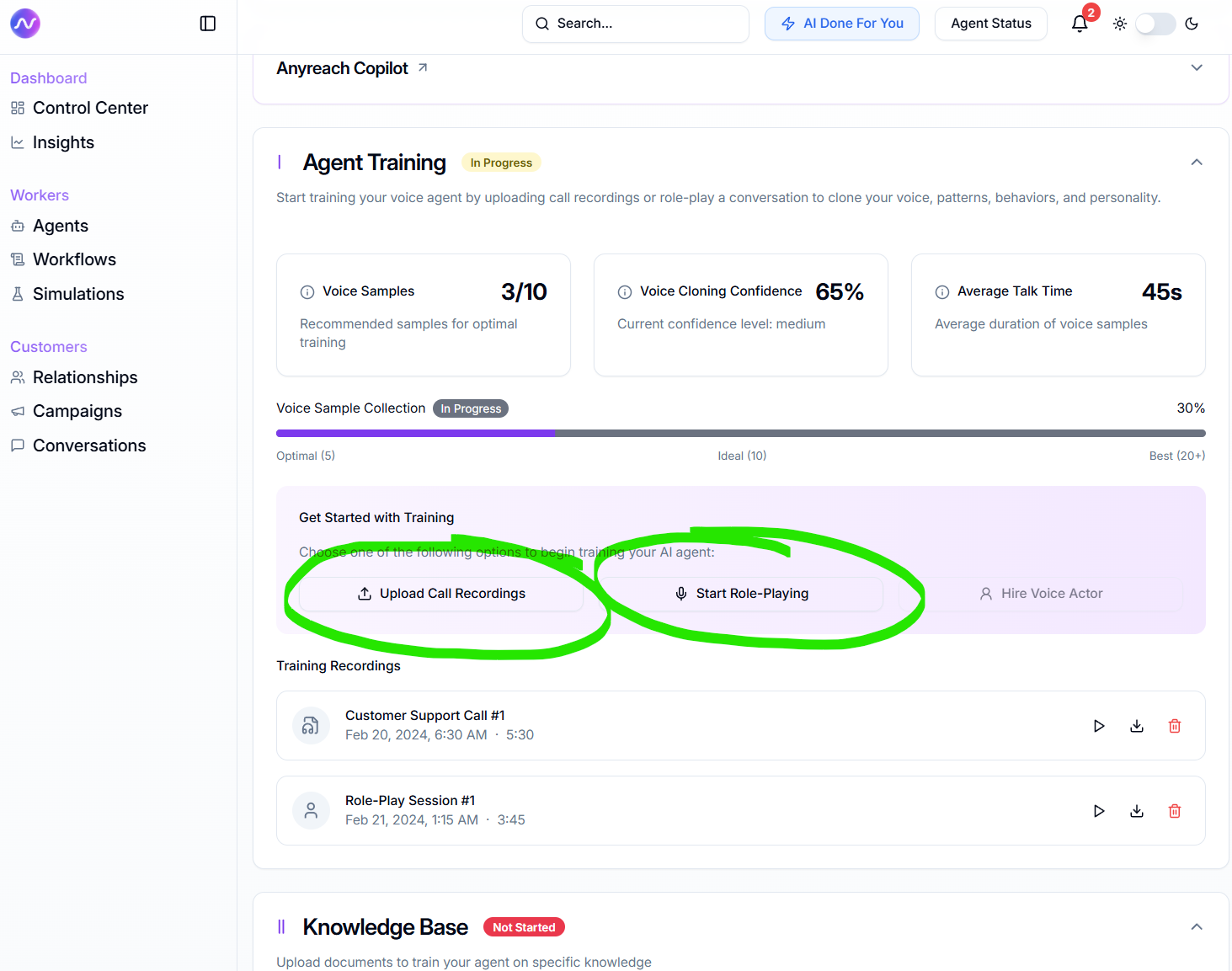This screenshot has width=1232, height=971.
Task: Click the Voice Samples info icon
Action: point(307,292)
